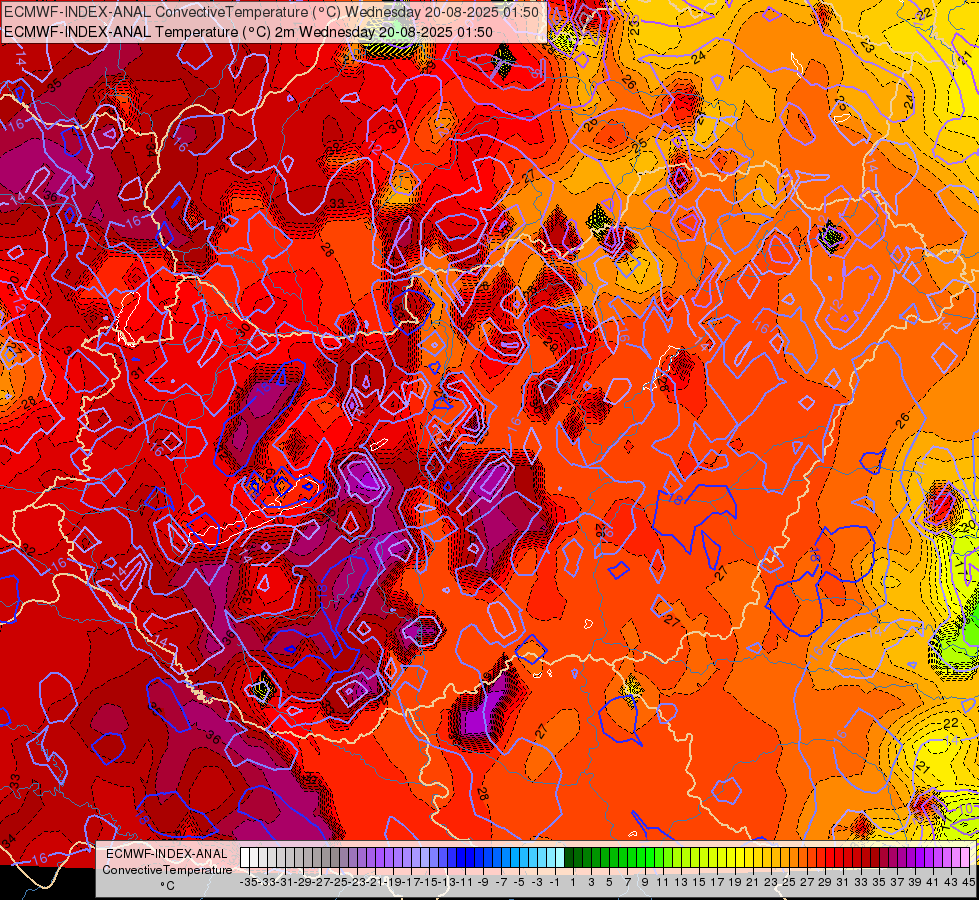Click the 45 tick label on the legend scale
The image size is (979, 900).
coord(968,882)
